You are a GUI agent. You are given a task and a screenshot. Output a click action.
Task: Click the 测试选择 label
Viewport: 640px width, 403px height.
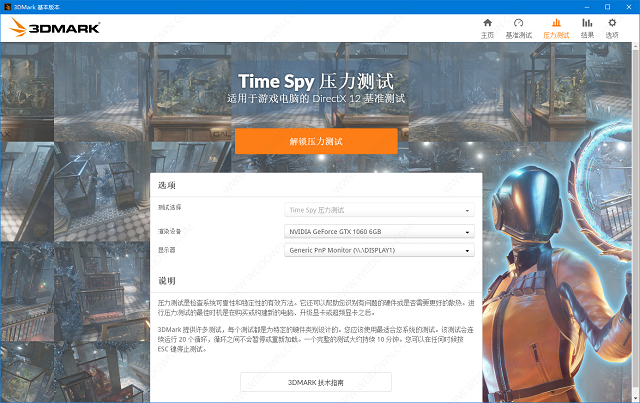pyautogui.click(x=169, y=207)
